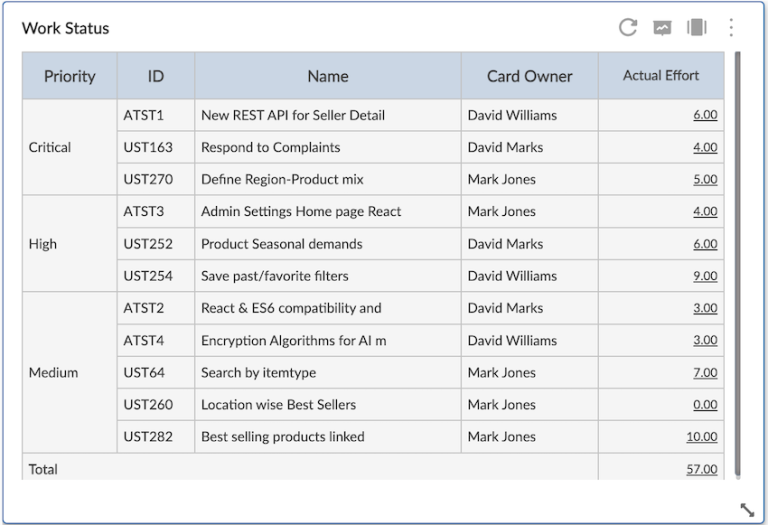The image size is (768, 525).
Task: Click the Card Owner column header
Action: pos(529,76)
